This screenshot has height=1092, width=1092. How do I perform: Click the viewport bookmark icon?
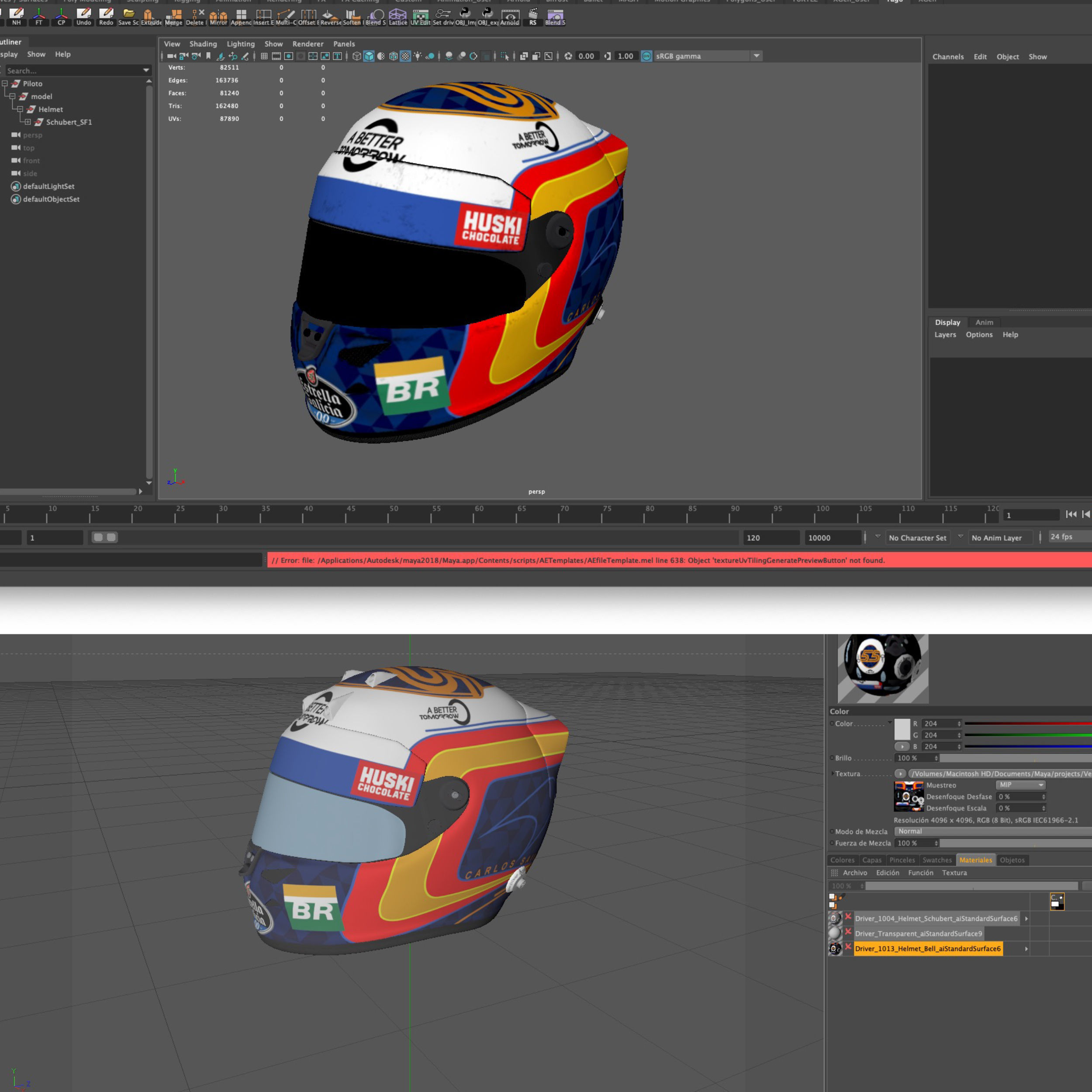tap(208, 56)
